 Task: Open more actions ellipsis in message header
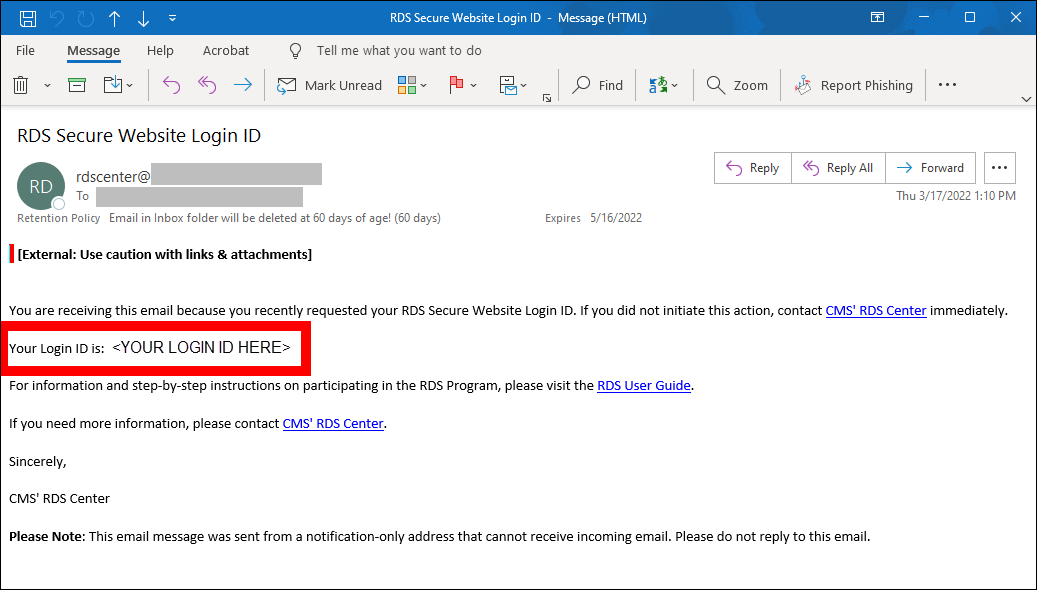pos(1000,168)
